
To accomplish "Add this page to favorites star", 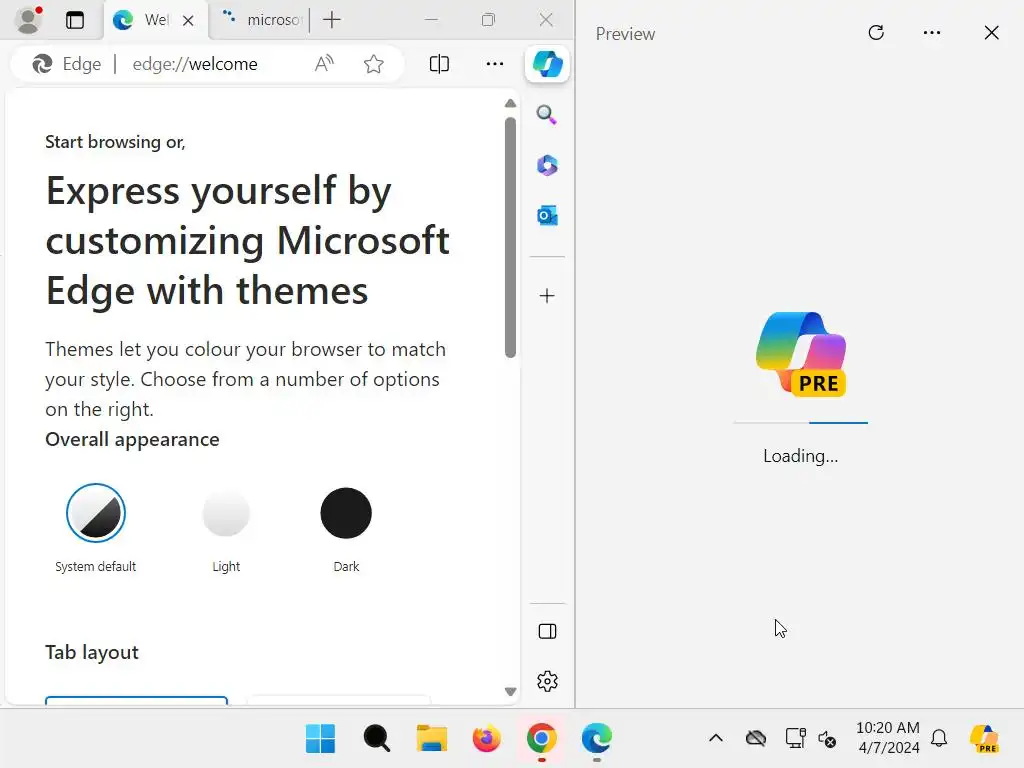I will [374, 64].
